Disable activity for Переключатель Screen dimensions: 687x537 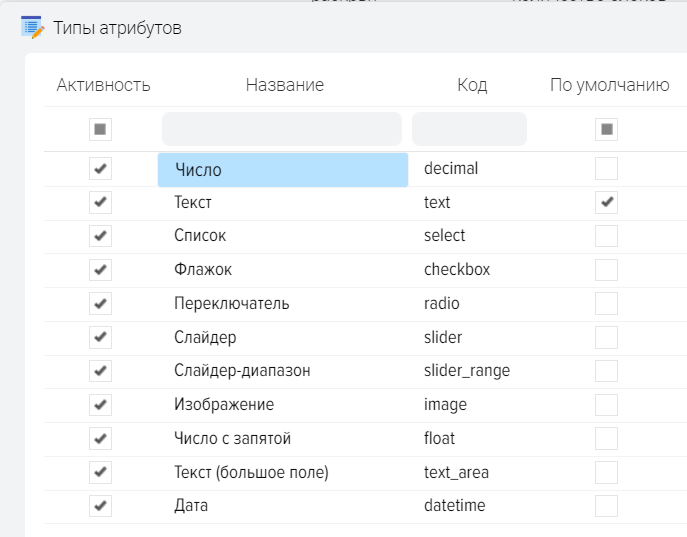pyautogui.click(x=101, y=303)
